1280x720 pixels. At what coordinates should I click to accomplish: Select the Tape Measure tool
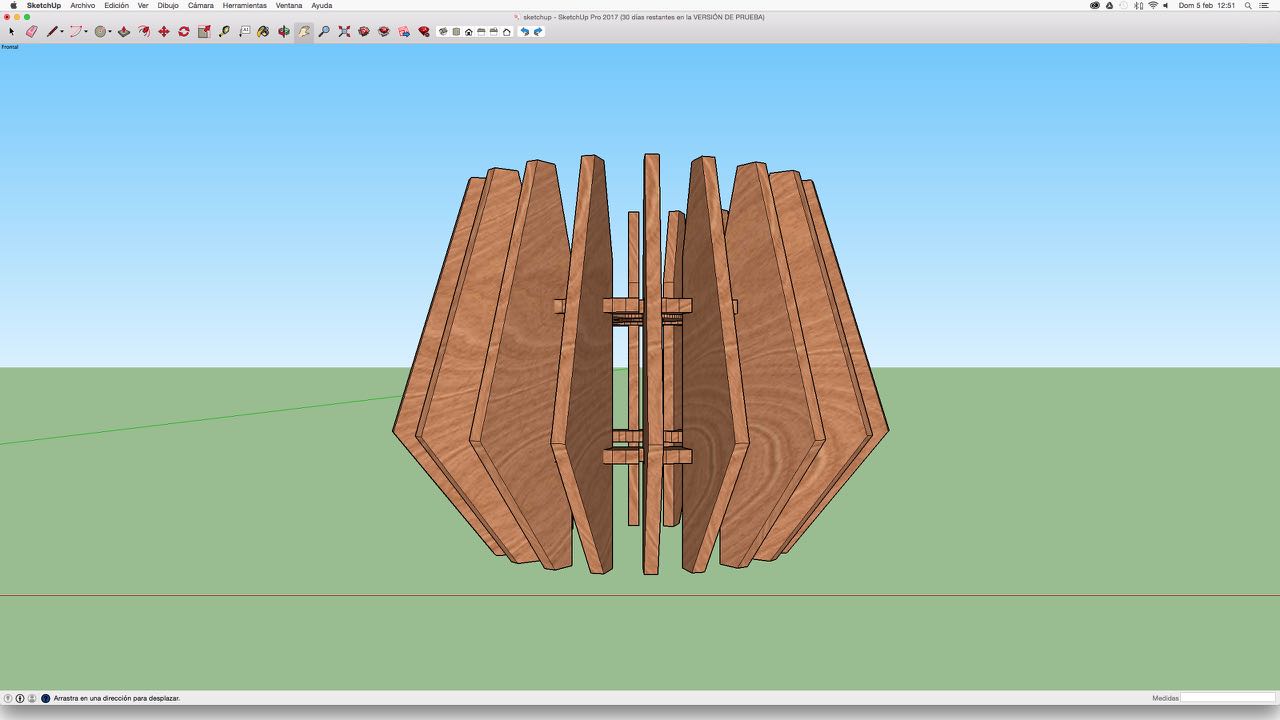[224, 32]
